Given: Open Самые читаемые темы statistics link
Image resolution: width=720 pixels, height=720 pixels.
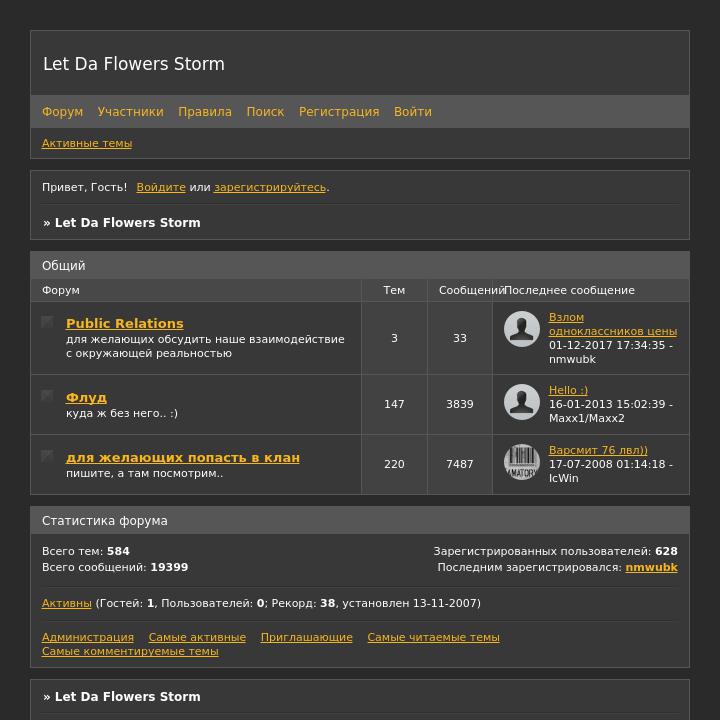Looking at the screenshot, I should 433,637.
